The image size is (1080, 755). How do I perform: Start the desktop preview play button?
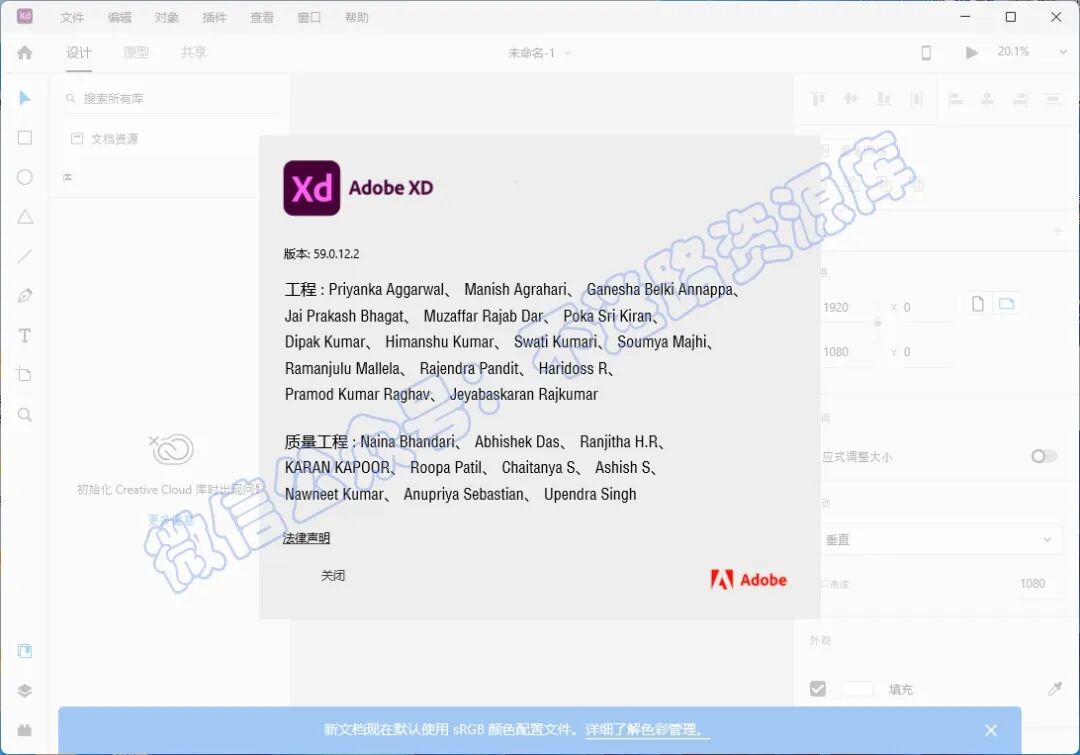pyautogui.click(x=971, y=52)
